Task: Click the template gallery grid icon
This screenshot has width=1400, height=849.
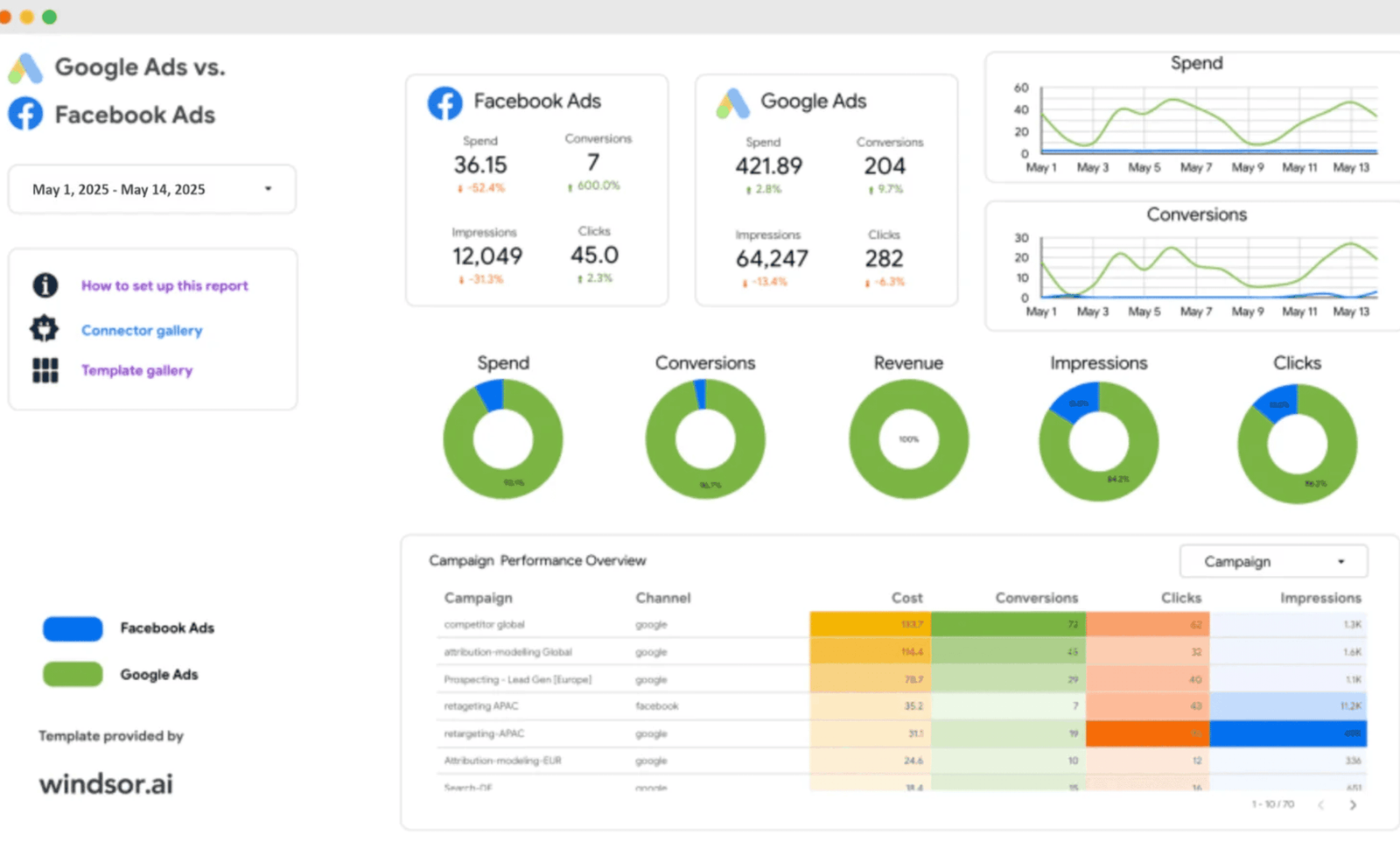Action: 45,370
